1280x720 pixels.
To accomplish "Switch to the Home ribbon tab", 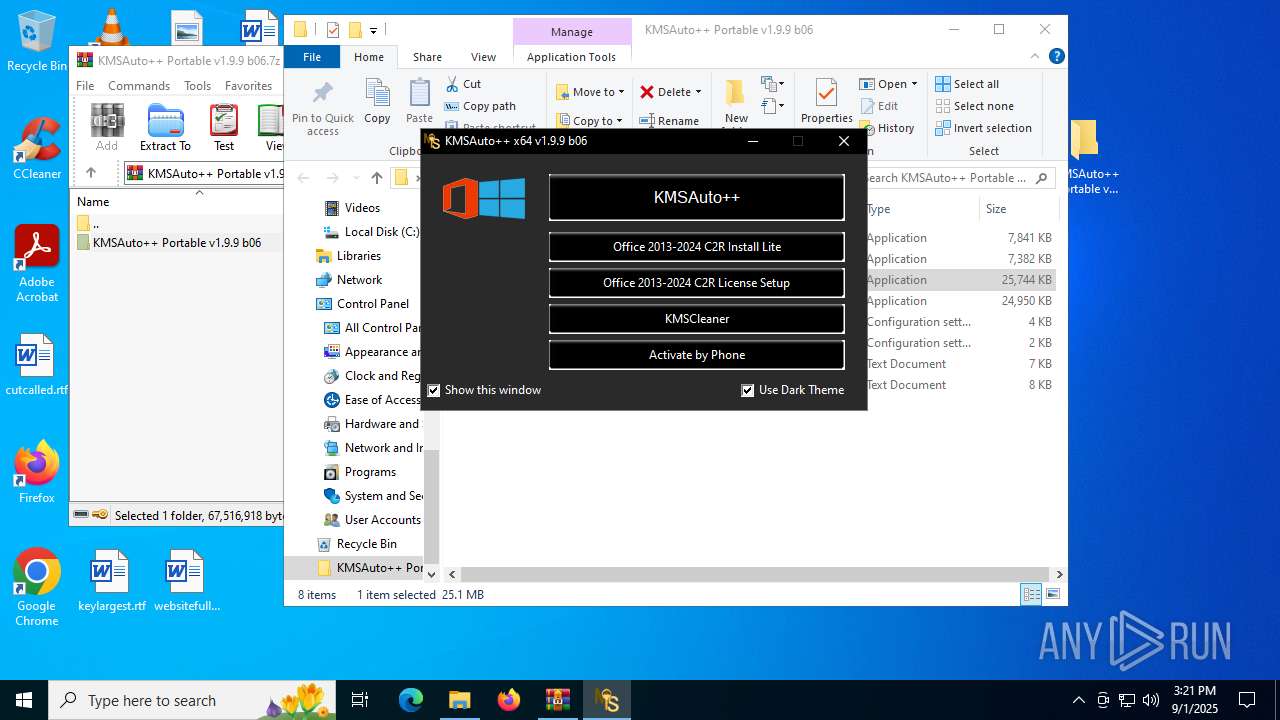I will (x=368, y=57).
